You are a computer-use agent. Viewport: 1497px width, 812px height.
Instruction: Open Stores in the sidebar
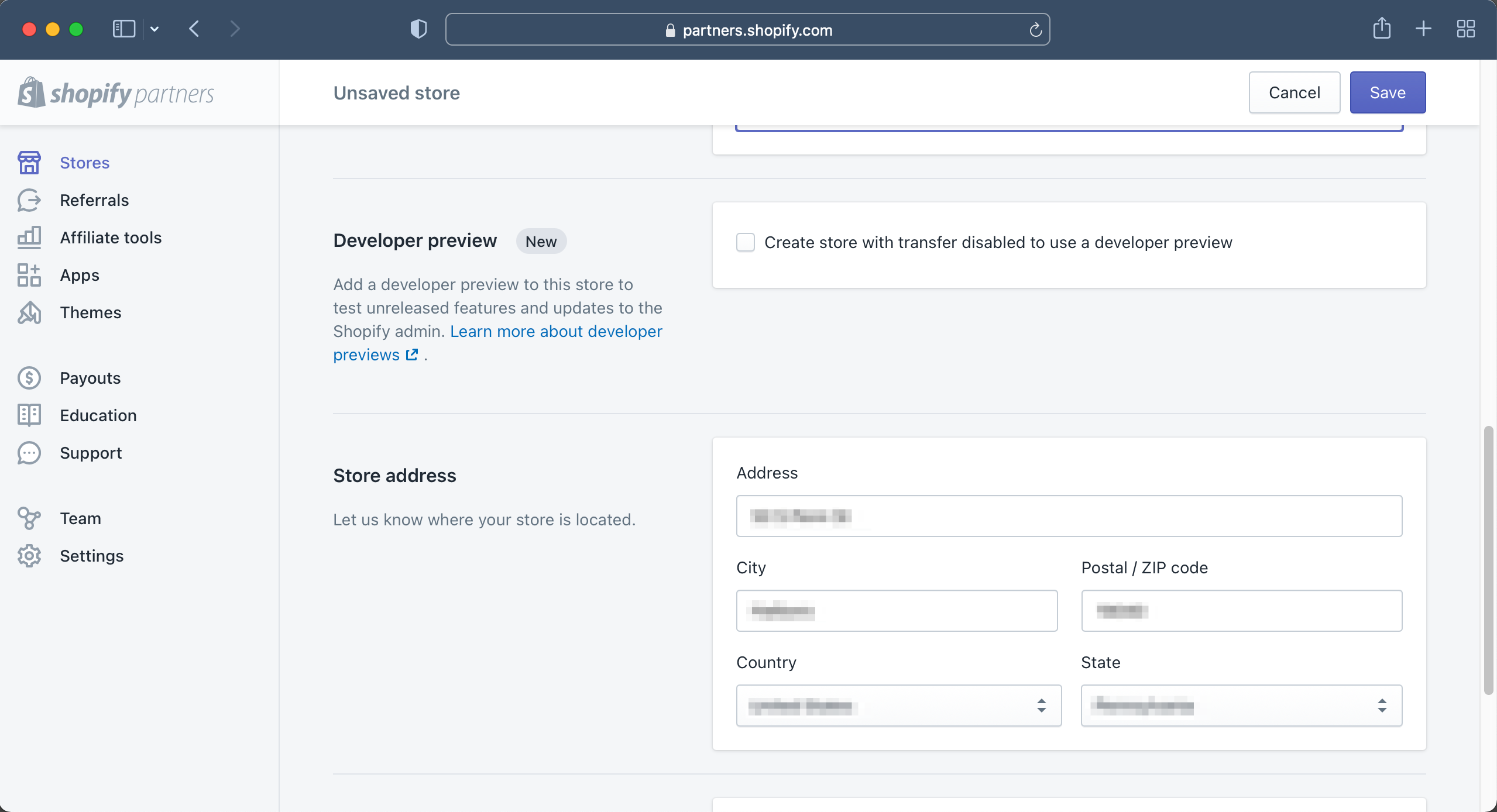(85, 163)
